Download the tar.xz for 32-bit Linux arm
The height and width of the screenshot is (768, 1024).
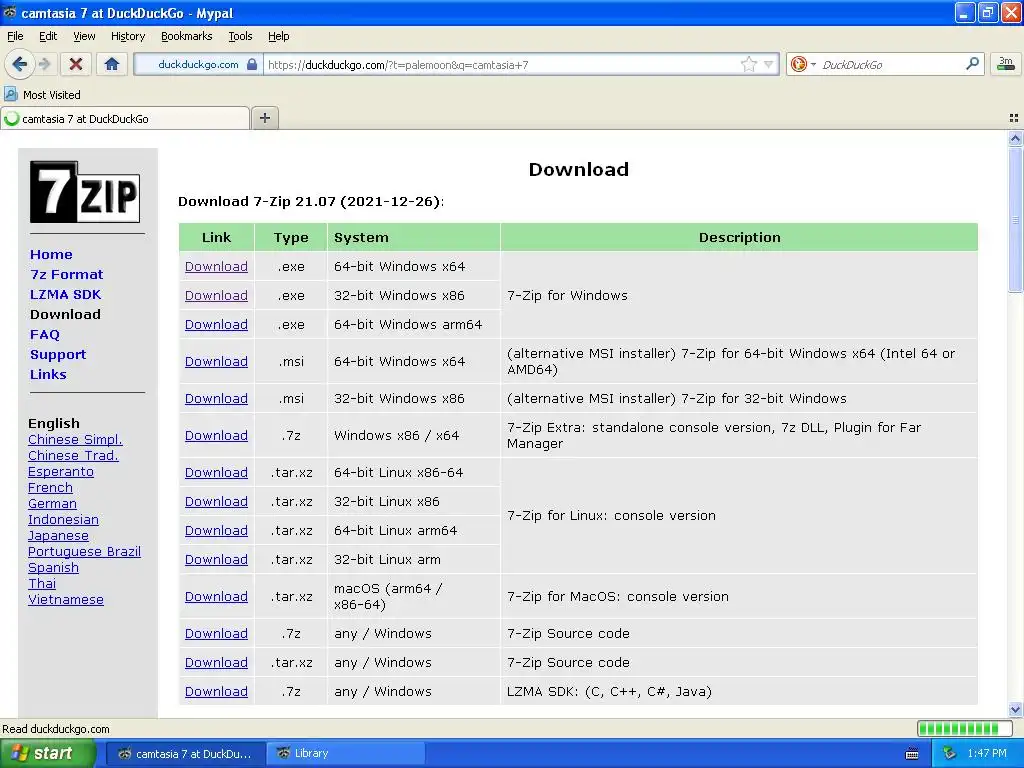216,560
